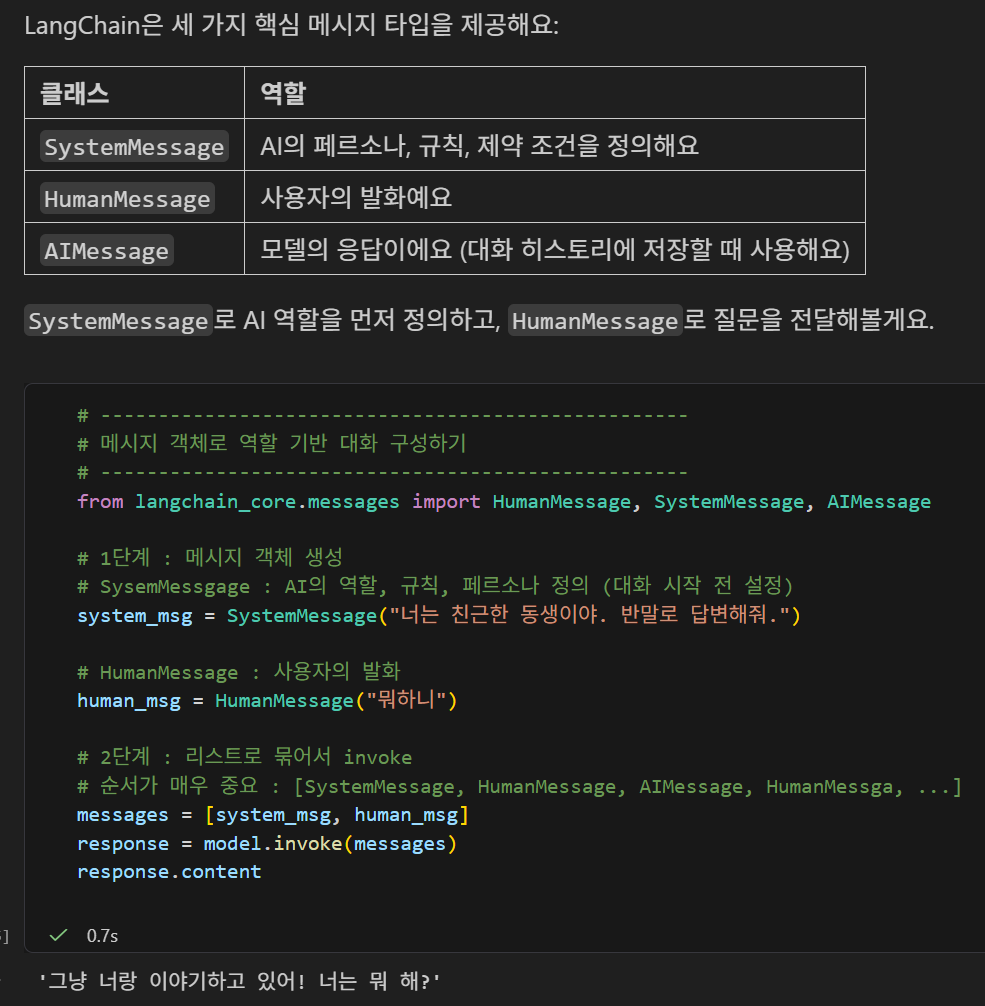The image size is (985, 1006).
Task: Click the human_msg variable assignment
Action: coord(267,700)
